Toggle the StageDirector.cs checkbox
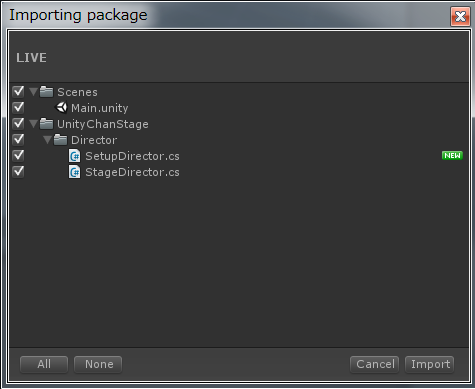This screenshot has width=475, height=389. click(x=18, y=172)
